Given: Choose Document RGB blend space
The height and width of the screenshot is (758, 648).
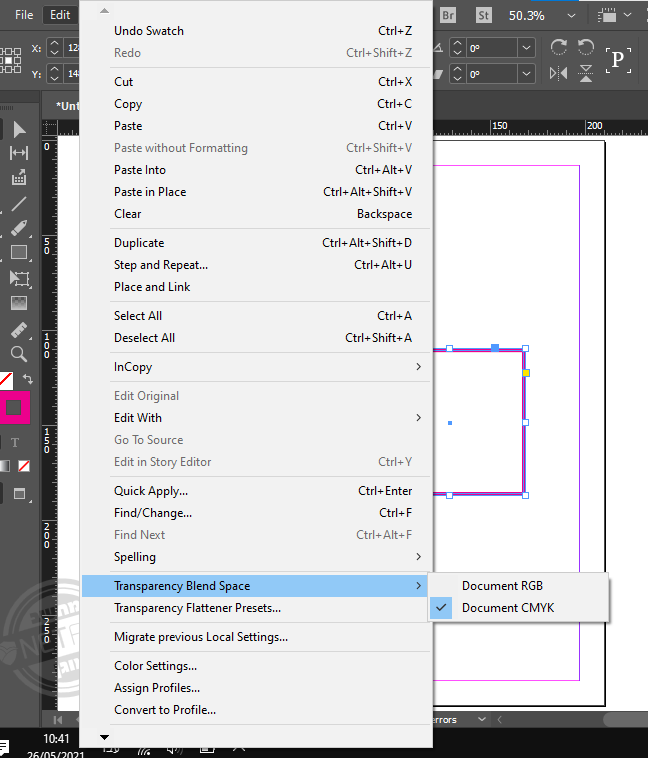Looking at the screenshot, I should [x=518, y=585].
